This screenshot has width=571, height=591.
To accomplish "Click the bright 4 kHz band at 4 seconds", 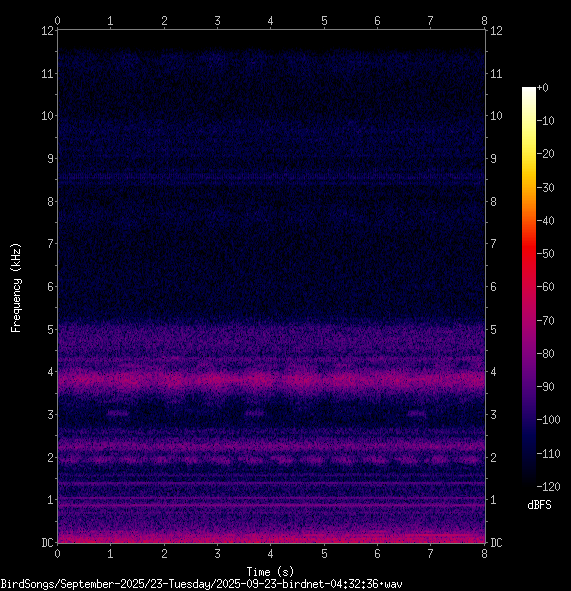I will 271,379.
